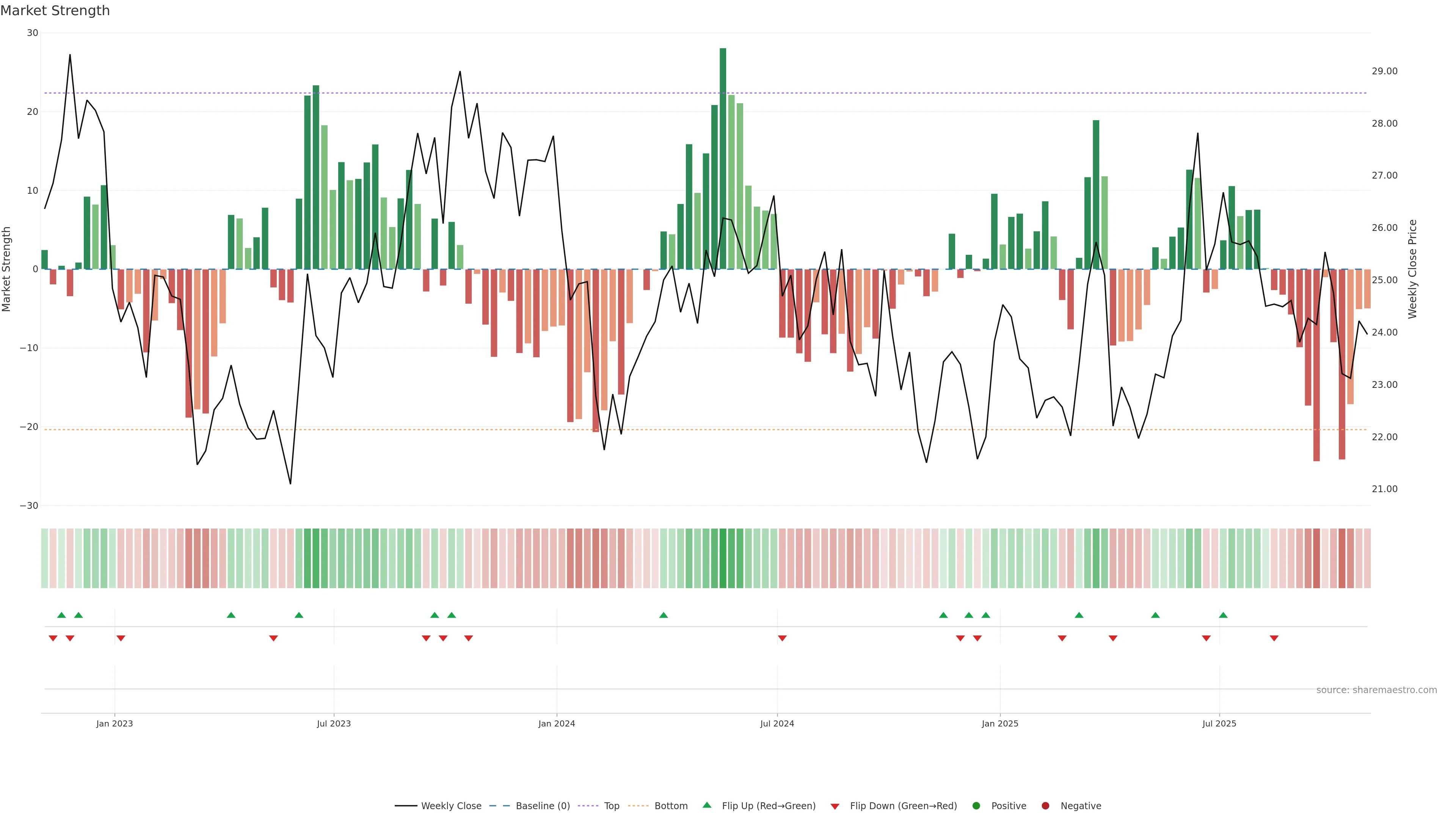1456x819 pixels.
Task: Click the Jan 2024 x-axis label
Action: pos(556,723)
